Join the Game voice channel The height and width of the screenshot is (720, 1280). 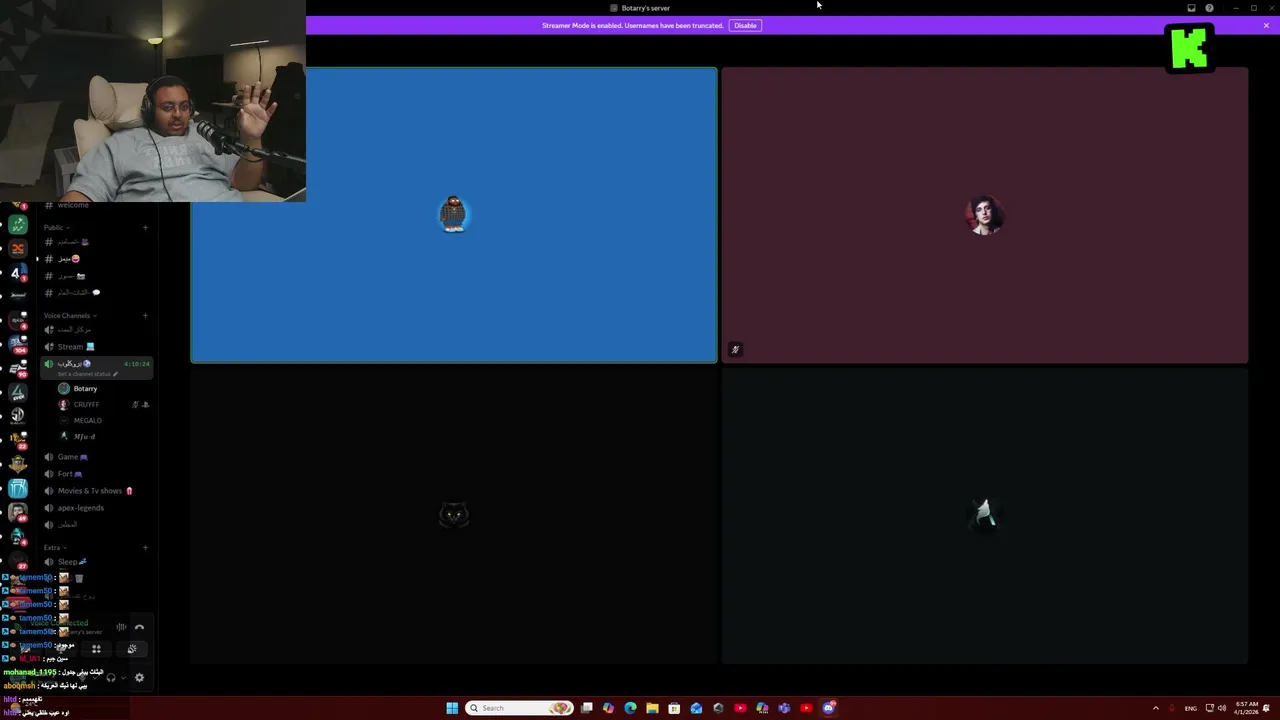[96, 457]
